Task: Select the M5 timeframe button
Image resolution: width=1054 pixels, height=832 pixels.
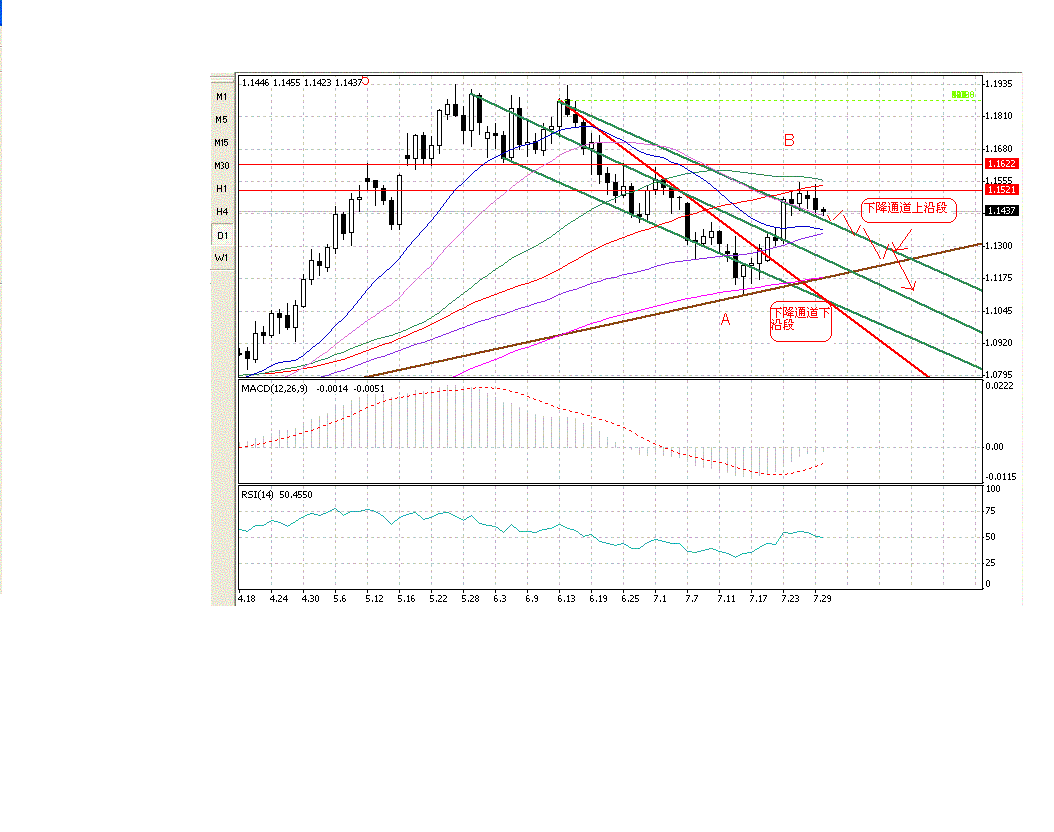Action: pos(222,120)
